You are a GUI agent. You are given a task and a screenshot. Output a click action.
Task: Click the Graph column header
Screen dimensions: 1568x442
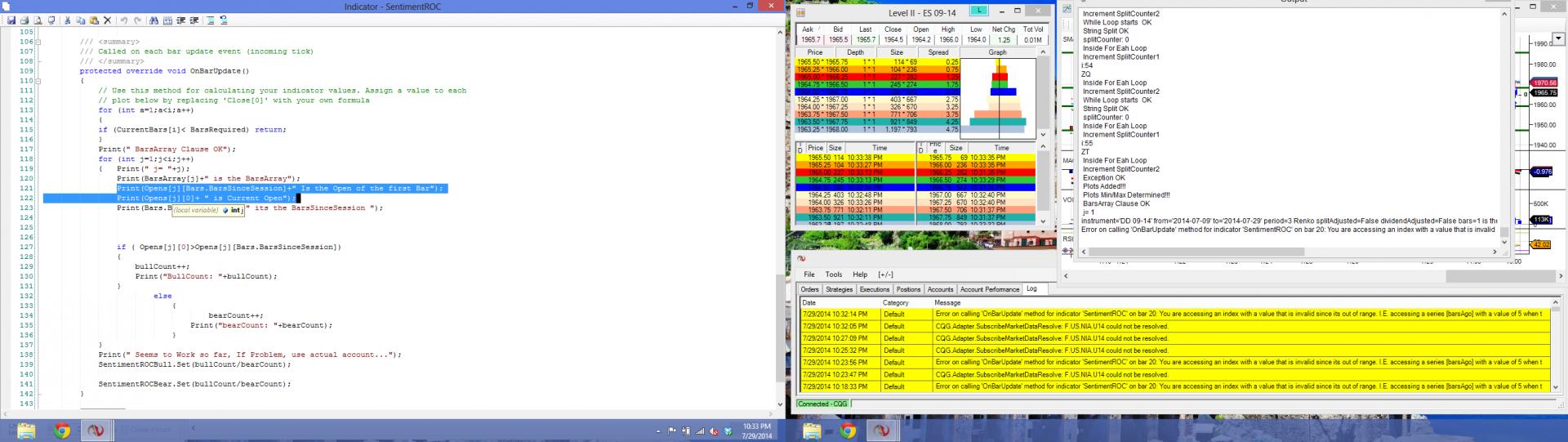pos(998,52)
